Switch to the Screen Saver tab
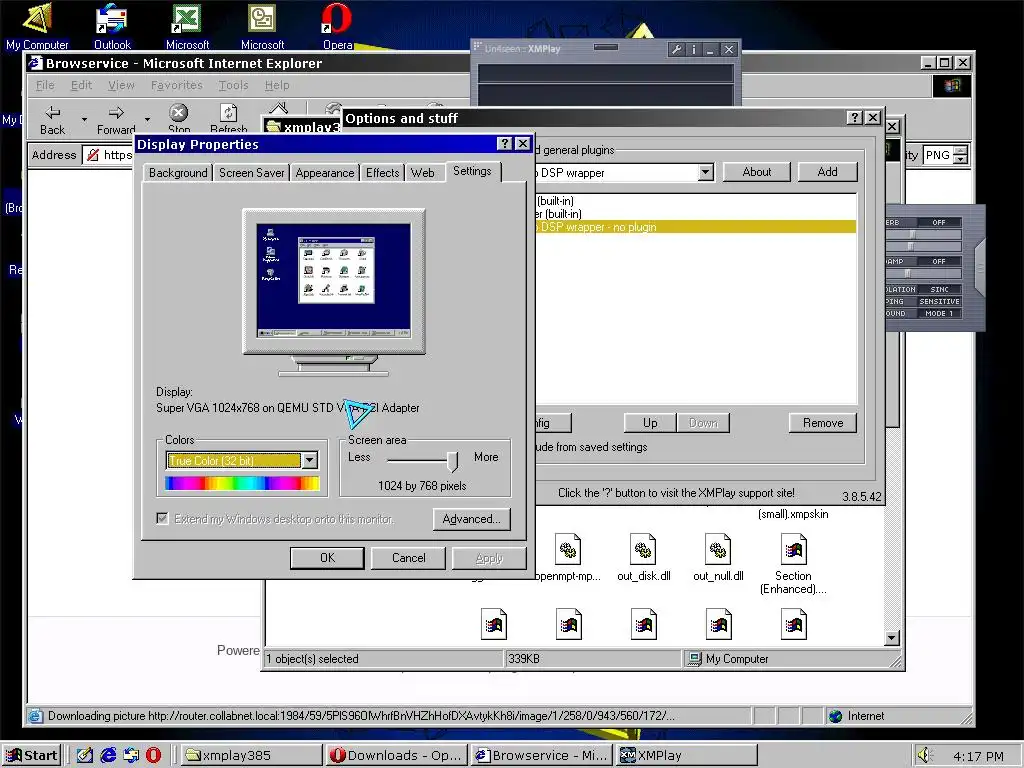This screenshot has height=768, width=1024. 251,172
